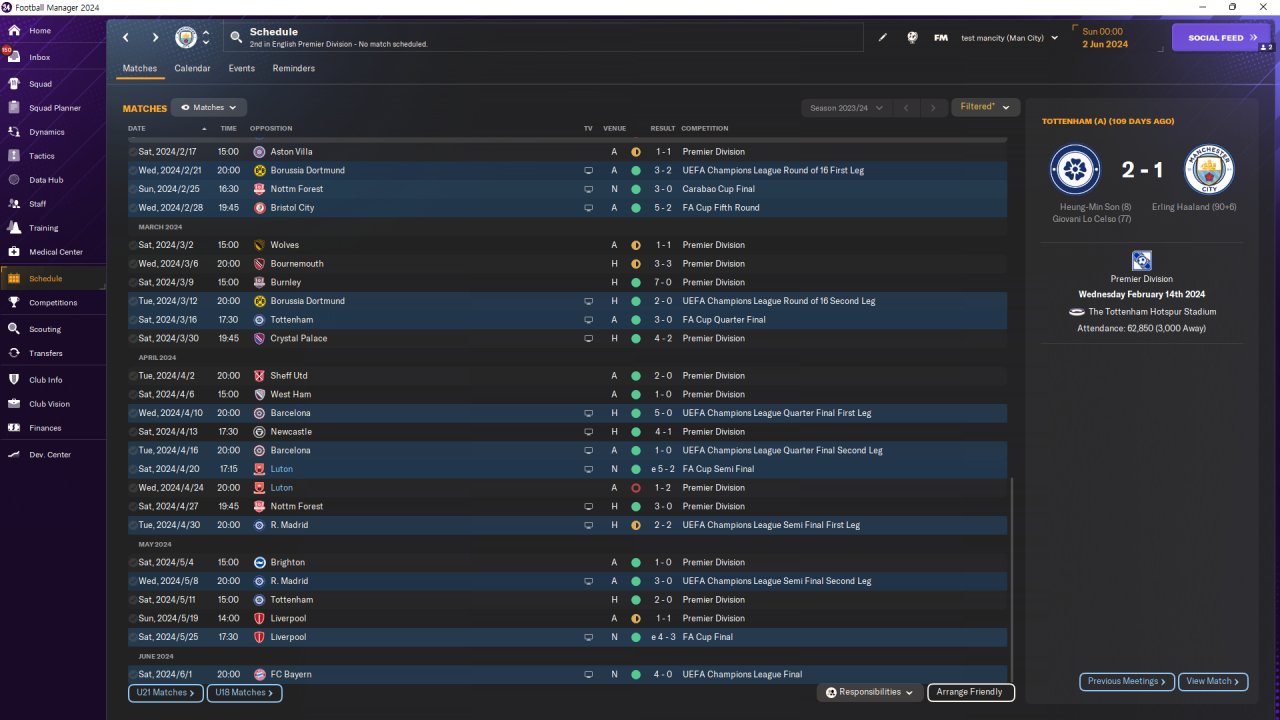Click the Aston Villa club badge

pos(260,152)
